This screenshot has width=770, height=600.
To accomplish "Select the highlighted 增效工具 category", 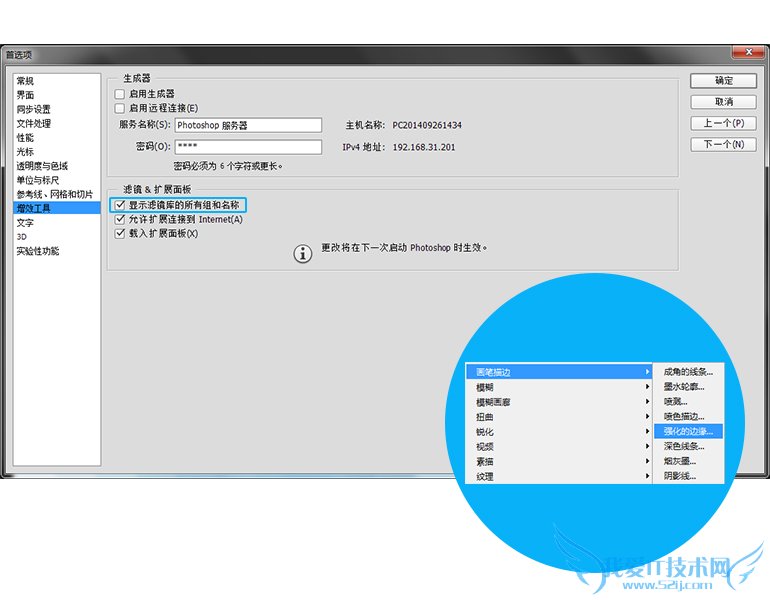I will point(57,209).
